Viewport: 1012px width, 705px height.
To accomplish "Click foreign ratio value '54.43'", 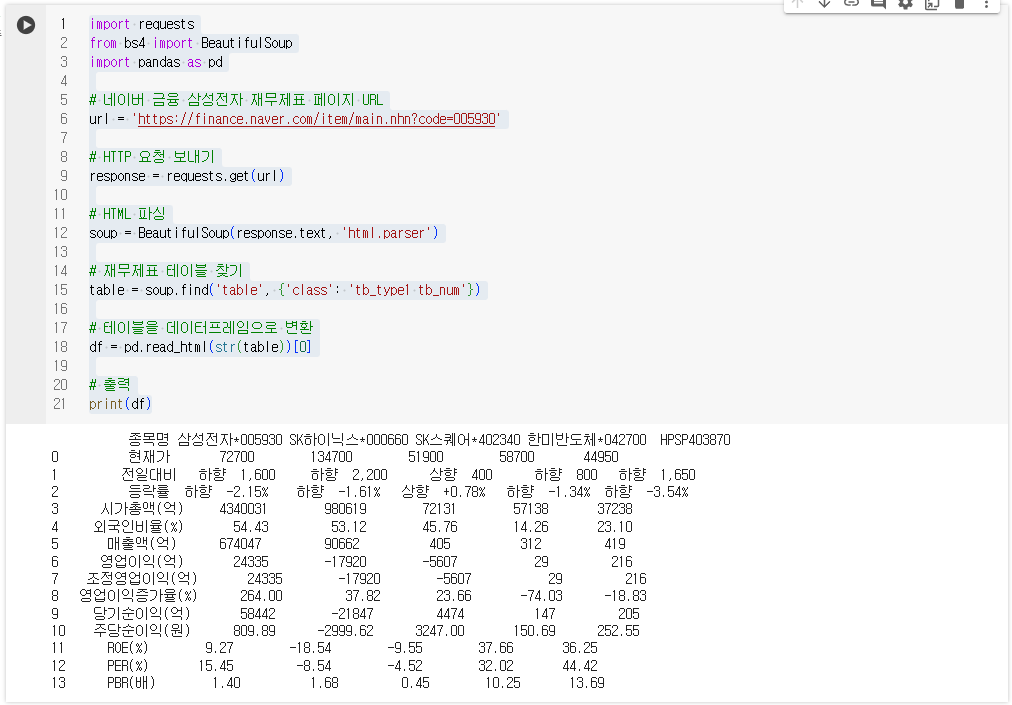I will [250, 527].
